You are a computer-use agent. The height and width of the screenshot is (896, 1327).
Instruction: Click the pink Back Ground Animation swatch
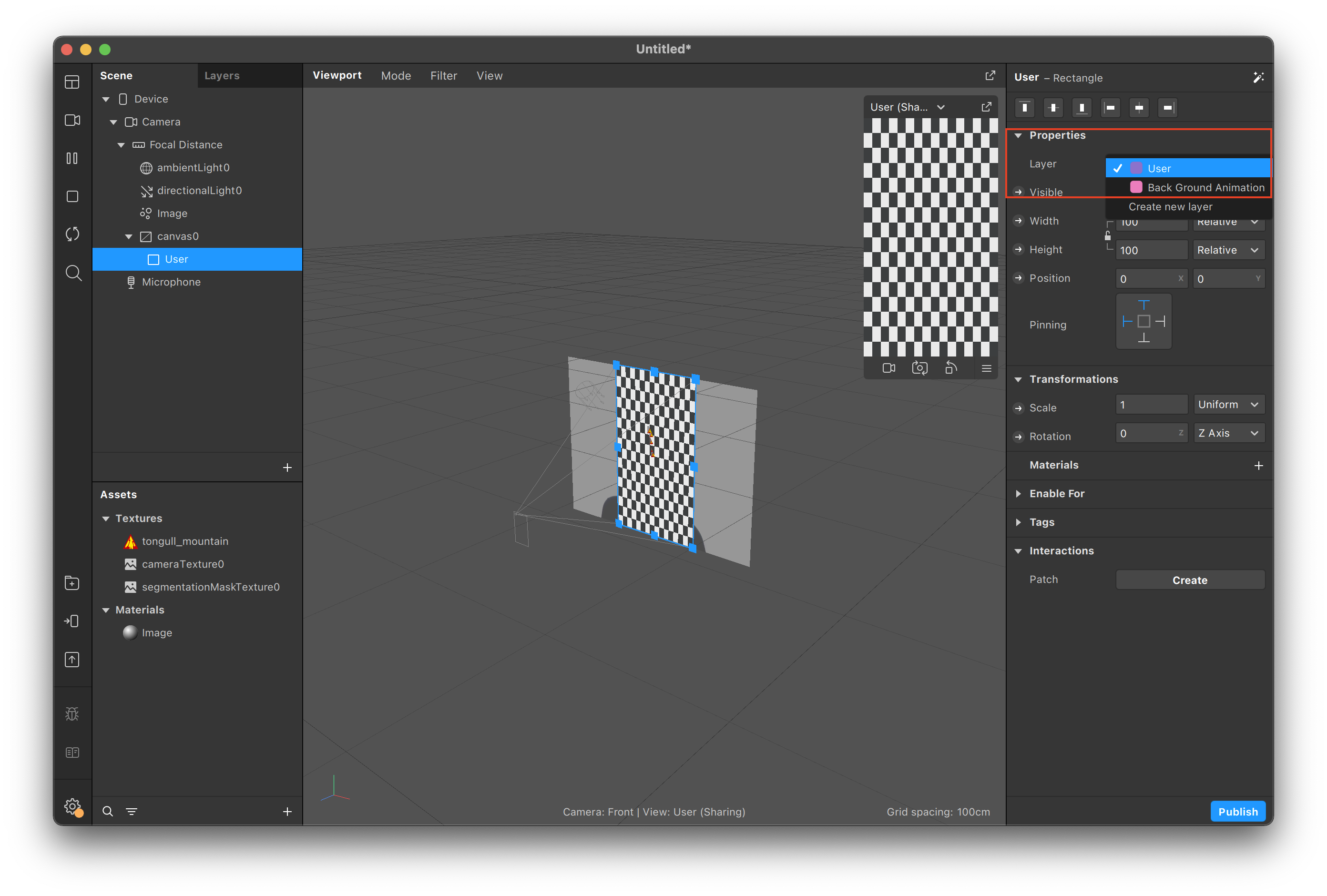(x=1136, y=187)
